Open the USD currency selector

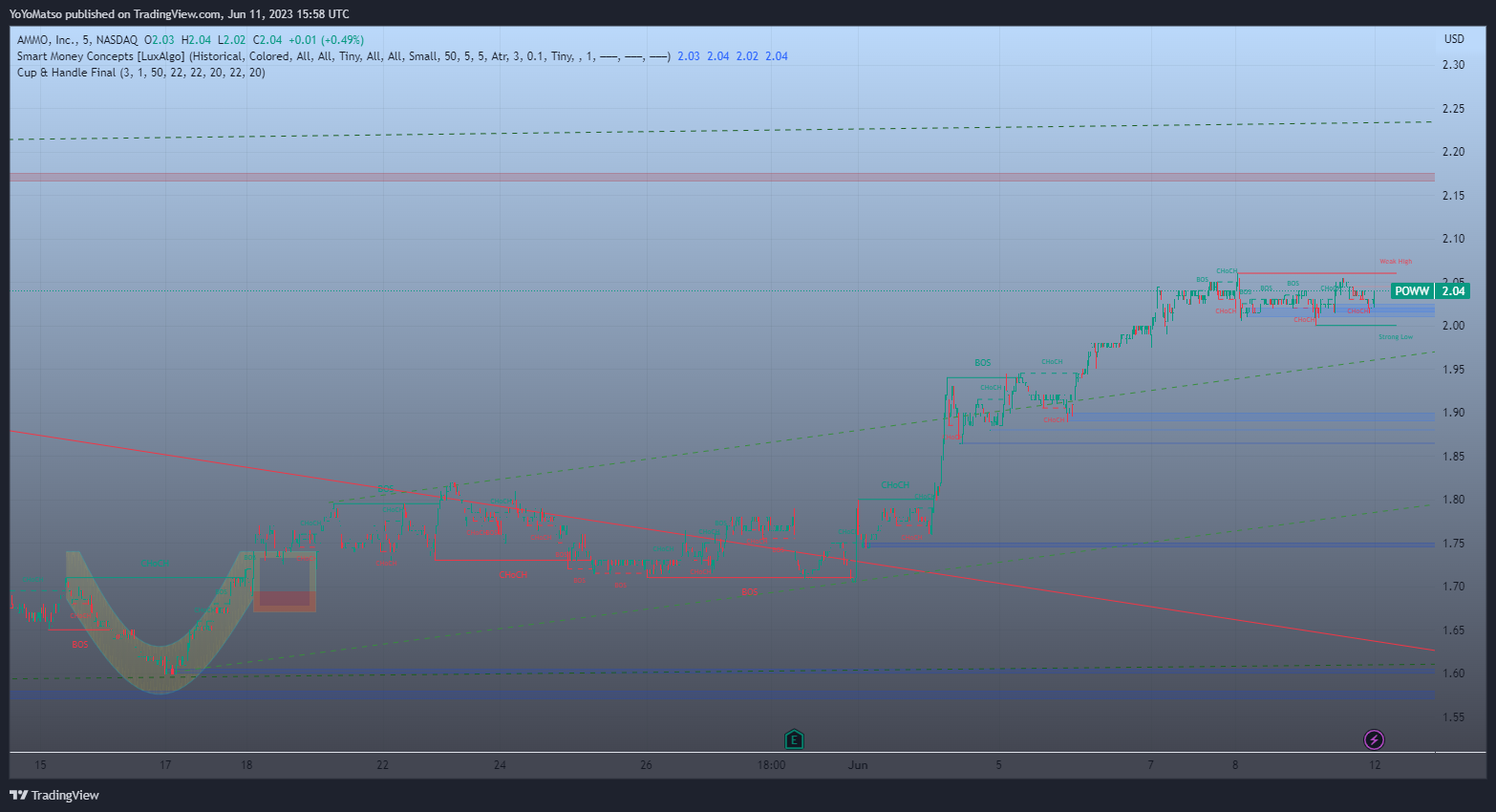coord(1454,39)
